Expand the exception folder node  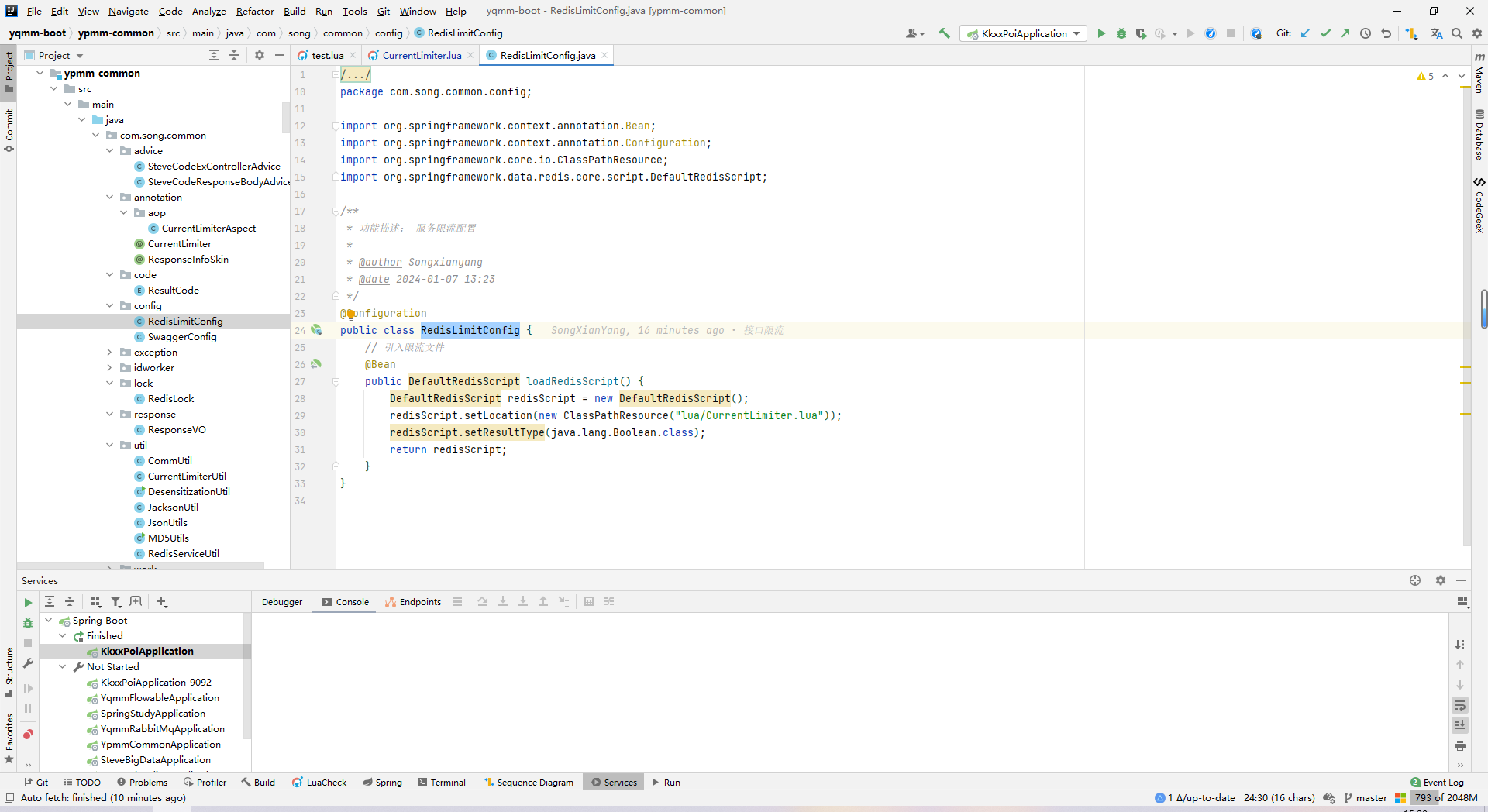(x=110, y=352)
